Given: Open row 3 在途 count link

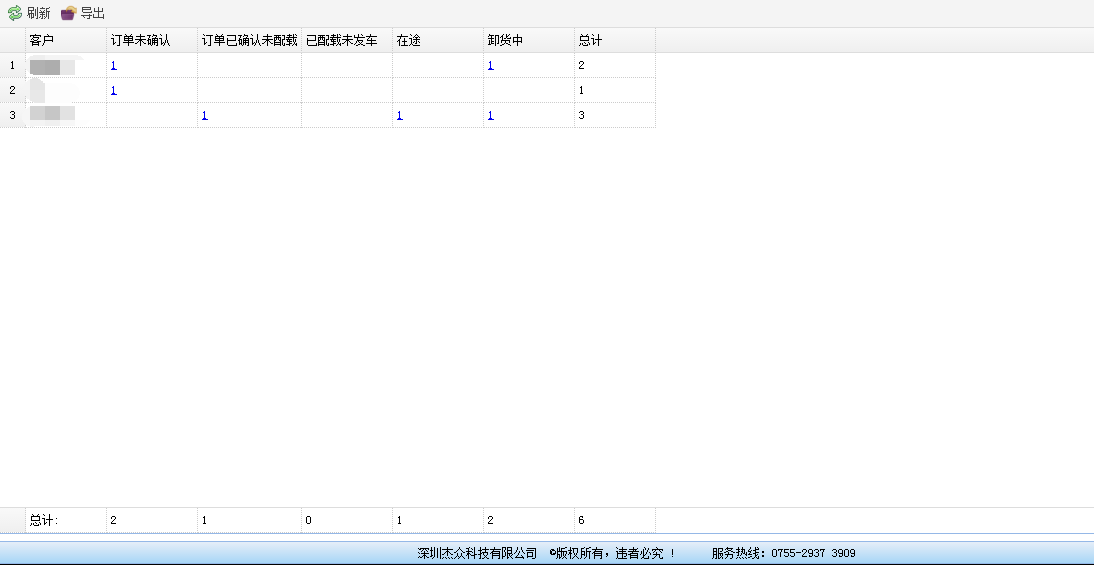Looking at the screenshot, I should tap(400, 115).
